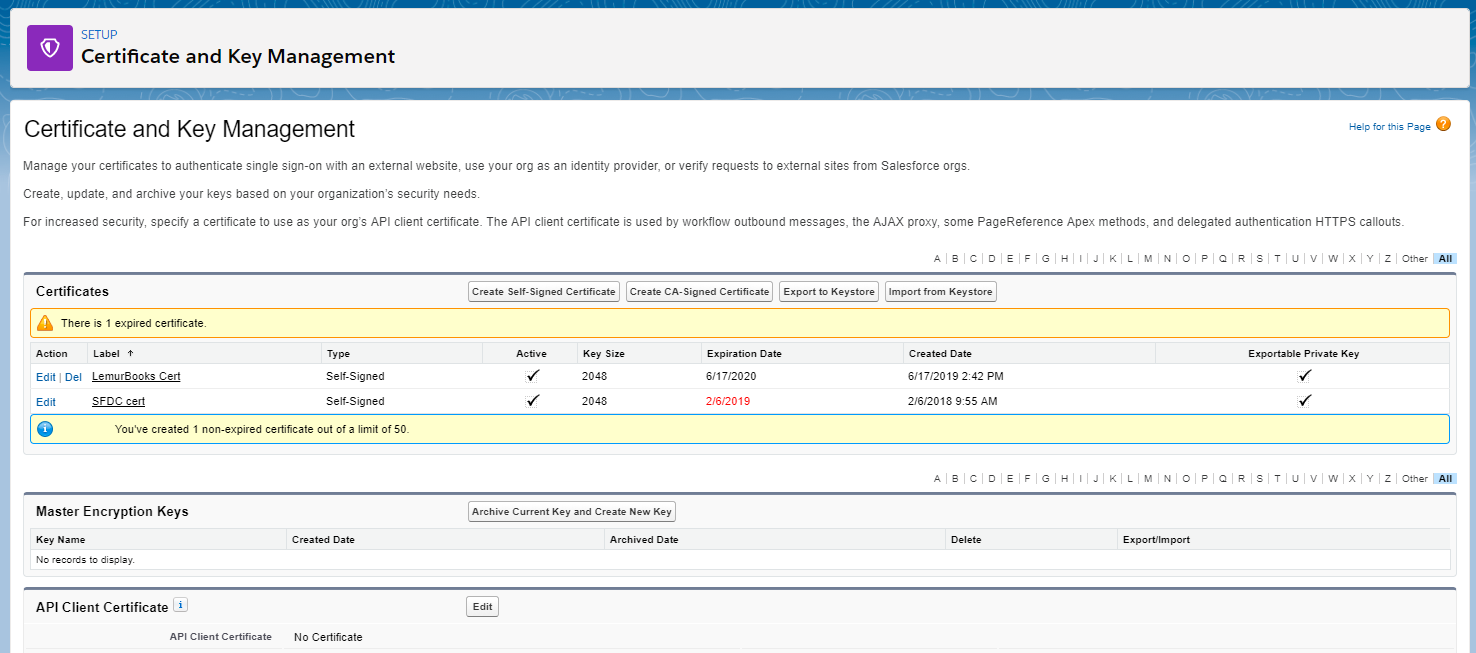Click the SETUP breadcrumb text
The width and height of the screenshot is (1476, 653).
(99, 35)
